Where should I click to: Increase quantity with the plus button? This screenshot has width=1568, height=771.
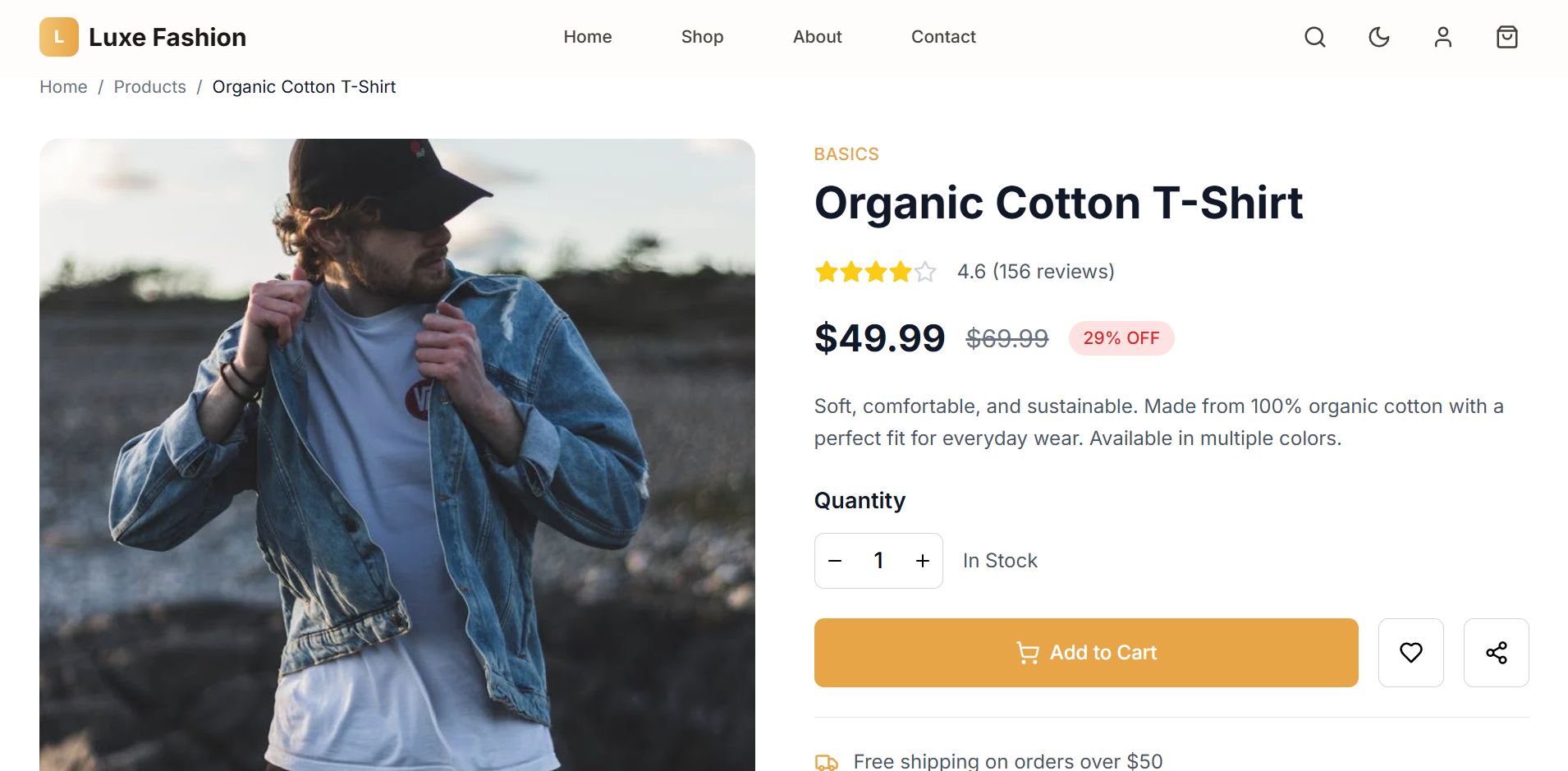click(923, 561)
